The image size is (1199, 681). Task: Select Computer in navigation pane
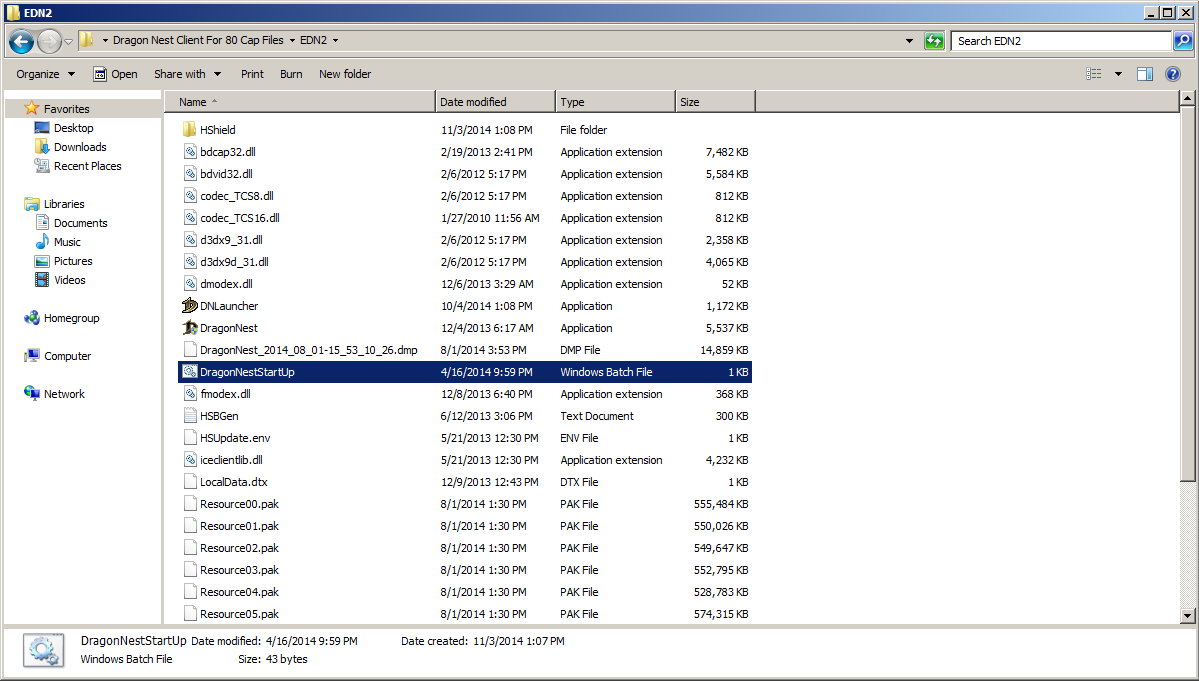coord(67,356)
